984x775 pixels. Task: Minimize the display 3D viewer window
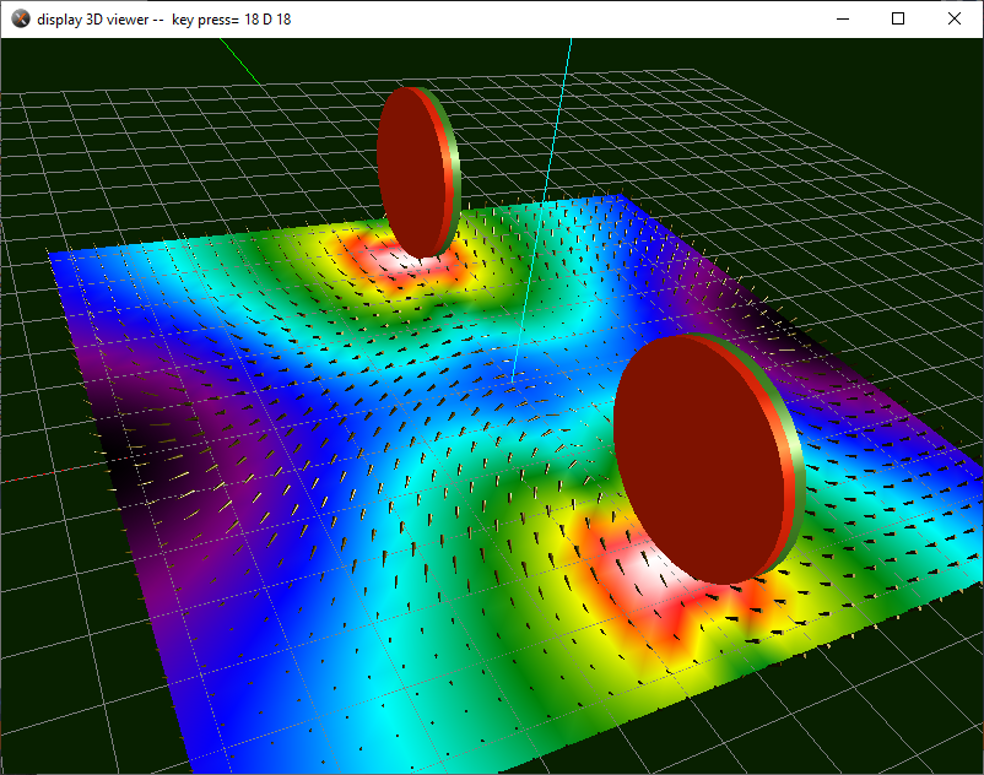[845, 19]
